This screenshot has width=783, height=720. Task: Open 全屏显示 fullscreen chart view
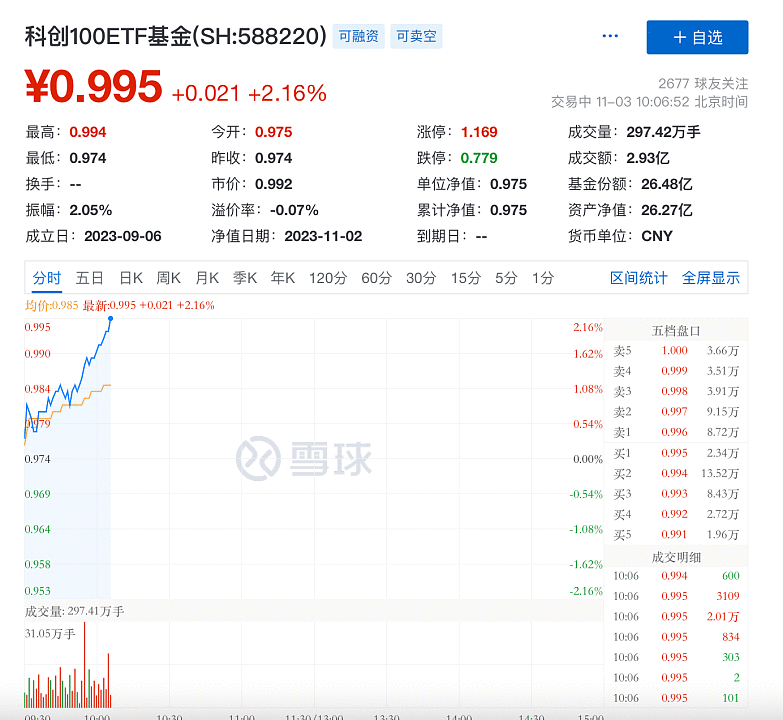point(711,278)
